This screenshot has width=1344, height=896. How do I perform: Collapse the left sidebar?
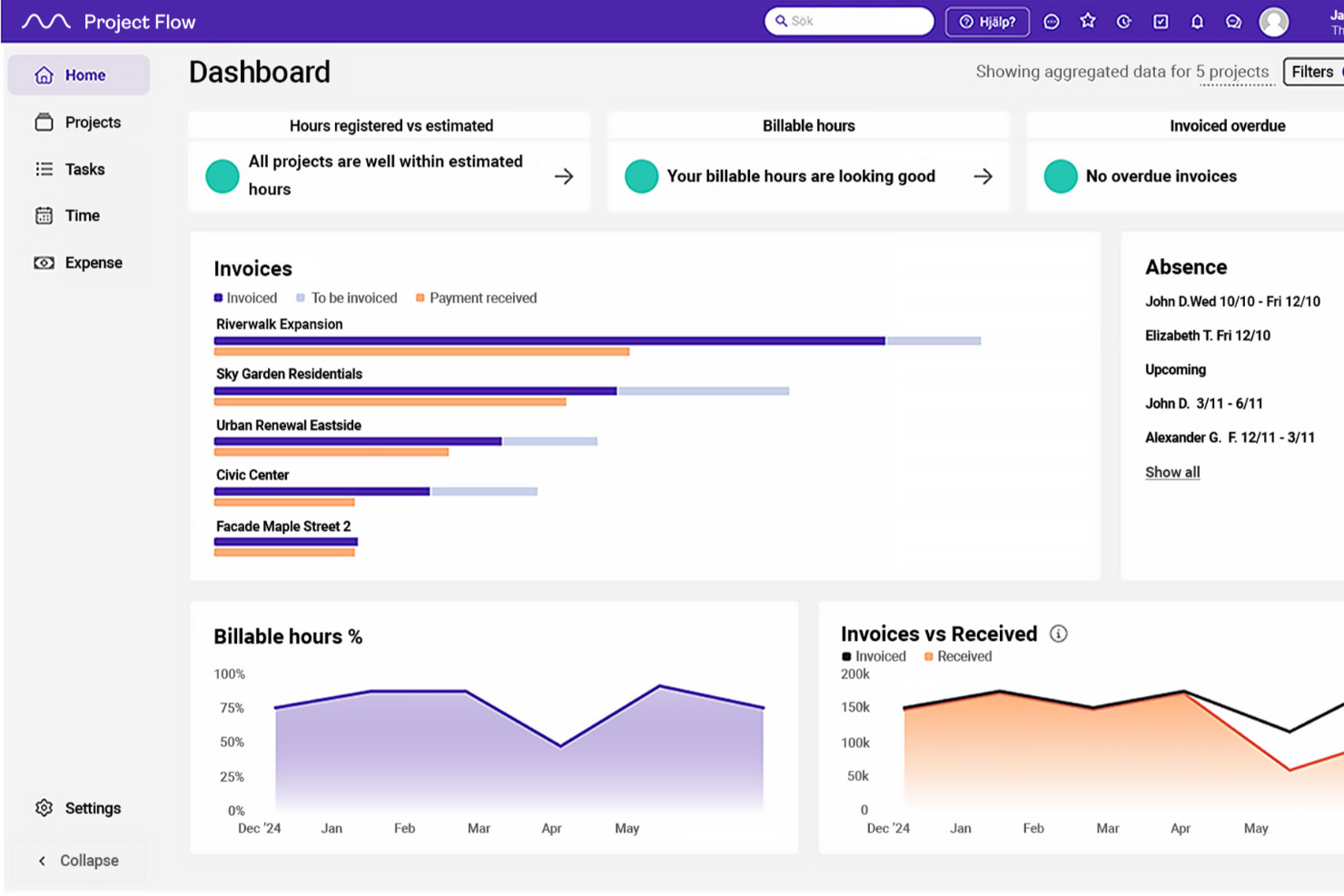78,860
